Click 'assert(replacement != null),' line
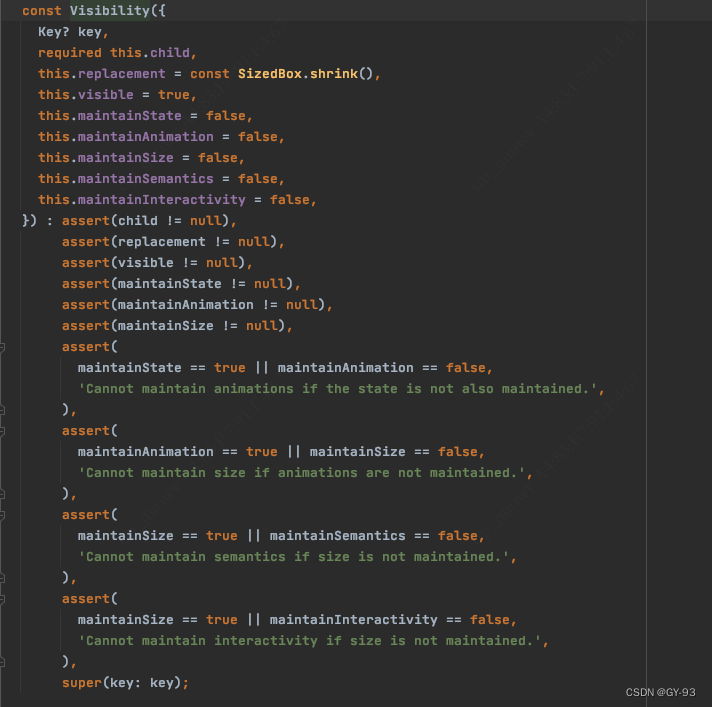 pyautogui.click(x=173, y=242)
